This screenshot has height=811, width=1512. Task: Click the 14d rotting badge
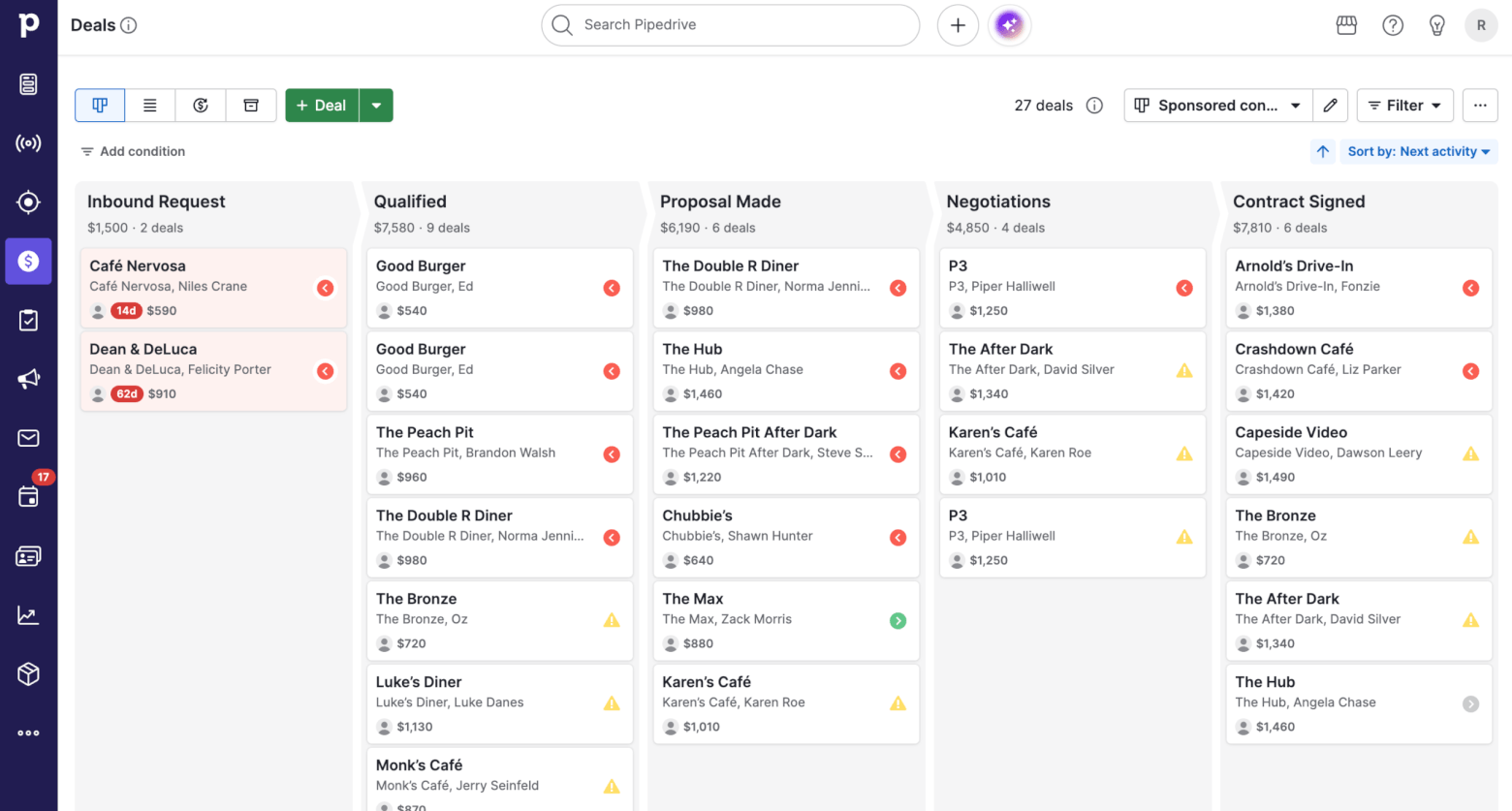point(126,311)
